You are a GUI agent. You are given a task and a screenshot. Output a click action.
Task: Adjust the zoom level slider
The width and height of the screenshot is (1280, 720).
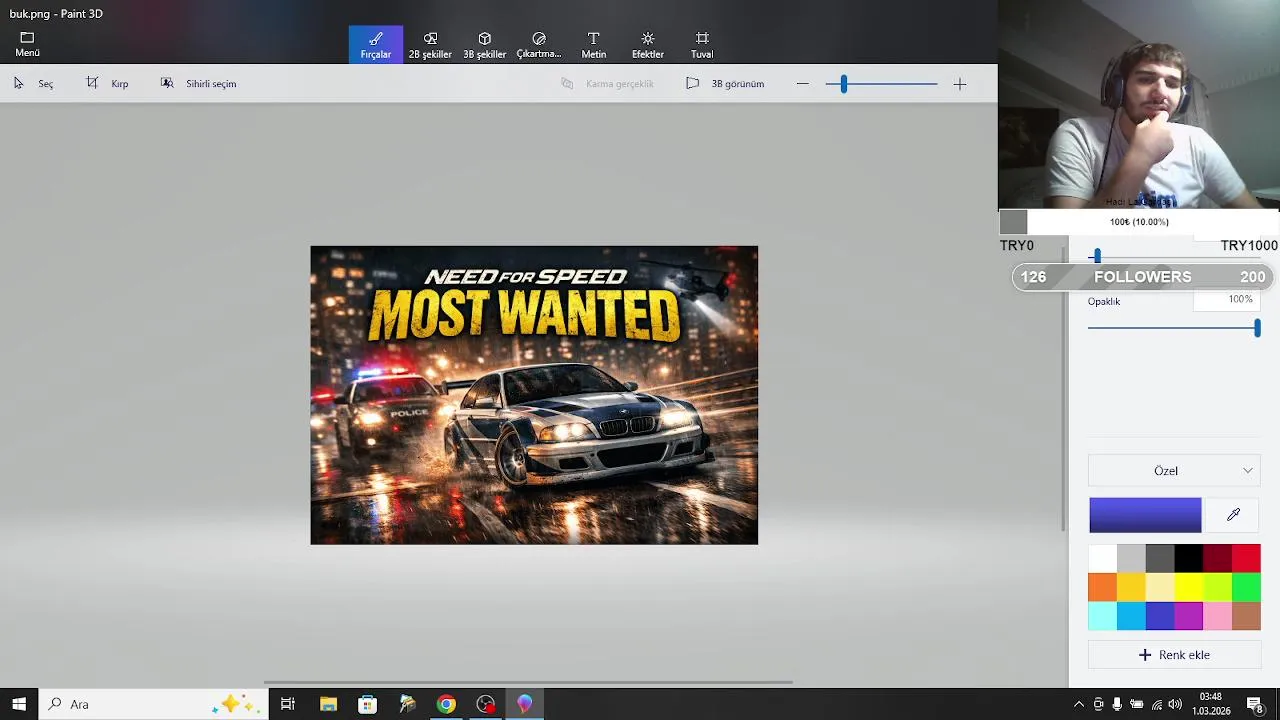point(881,84)
